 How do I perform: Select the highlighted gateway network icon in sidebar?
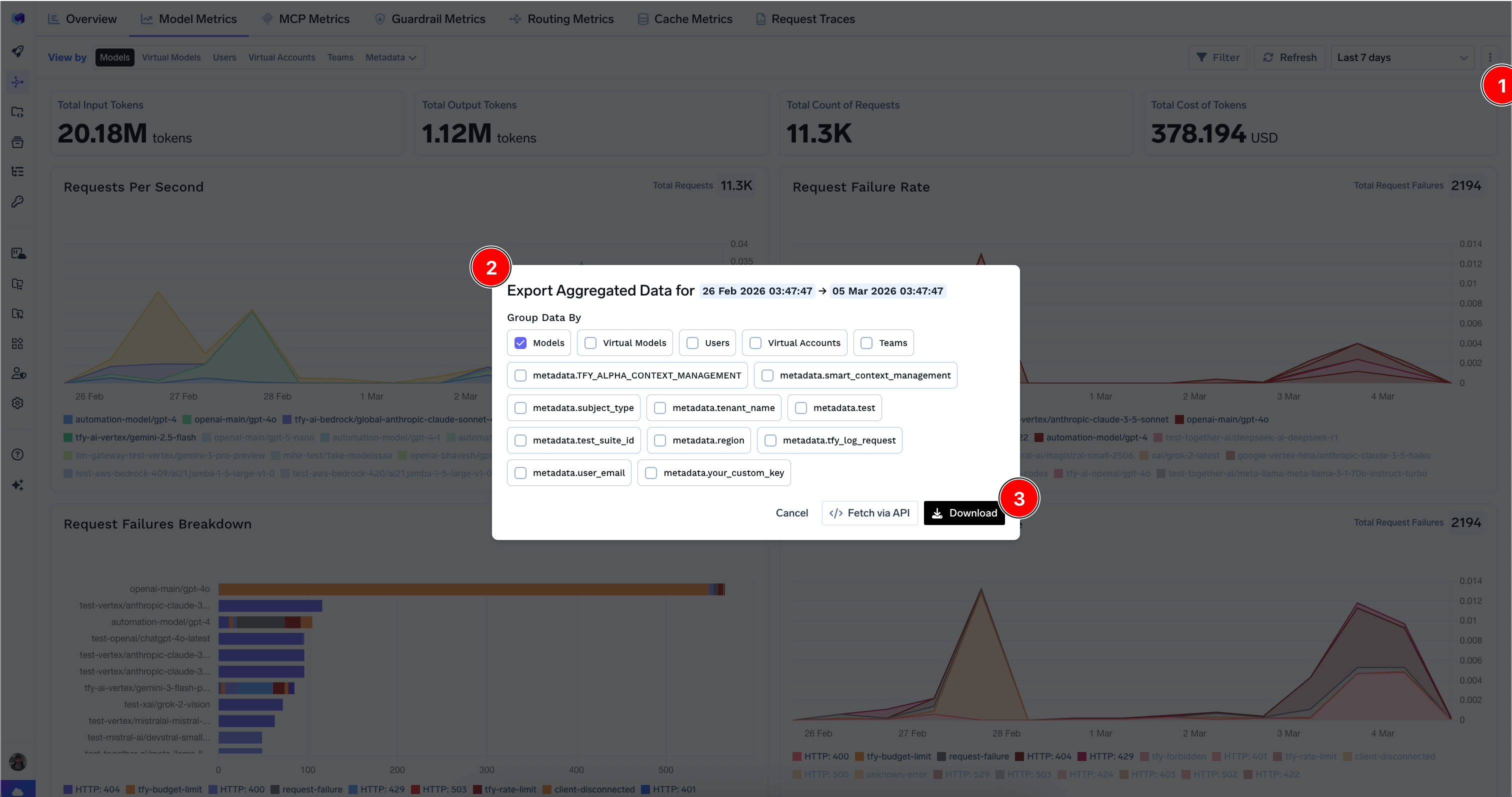(16, 82)
